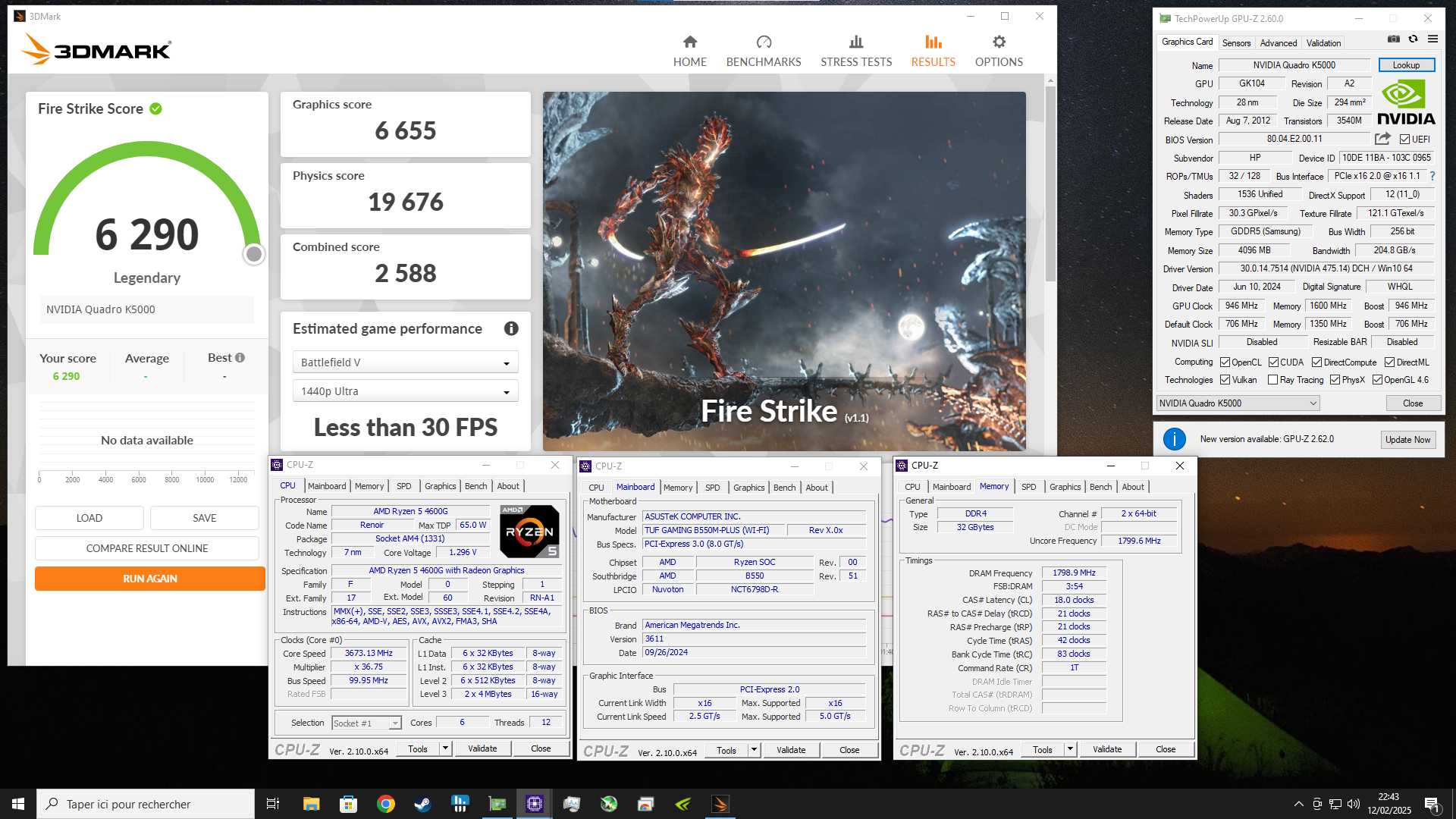Click the Fire Strike preview image
Image resolution: width=1456 pixels, height=819 pixels.
(x=784, y=271)
